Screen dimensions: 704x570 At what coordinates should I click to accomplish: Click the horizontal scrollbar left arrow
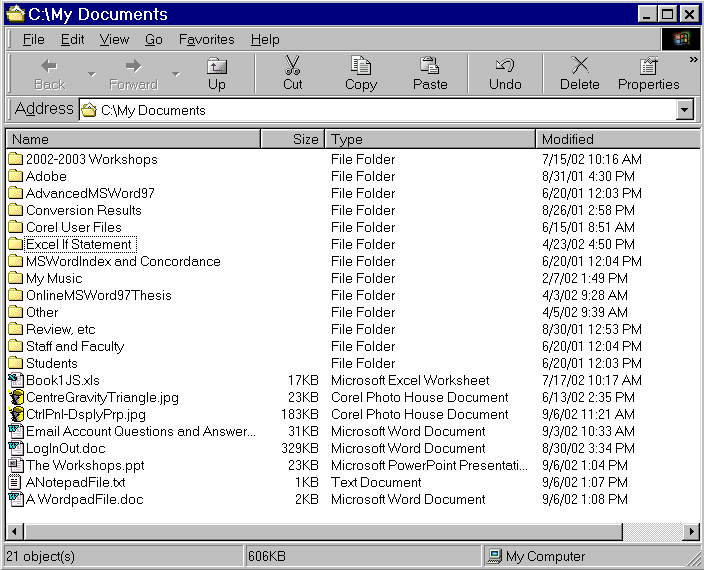point(15,532)
